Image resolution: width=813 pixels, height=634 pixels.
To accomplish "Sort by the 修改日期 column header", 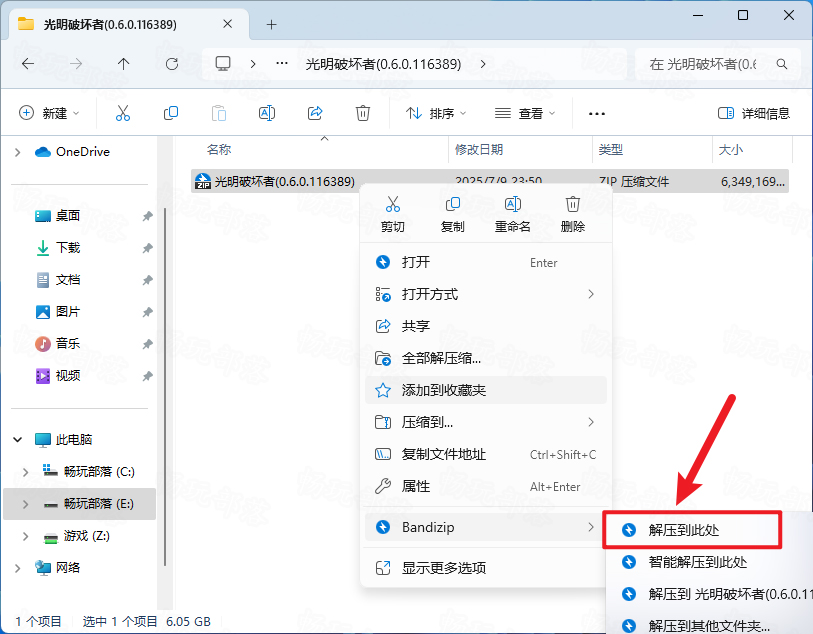I will coord(479,150).
